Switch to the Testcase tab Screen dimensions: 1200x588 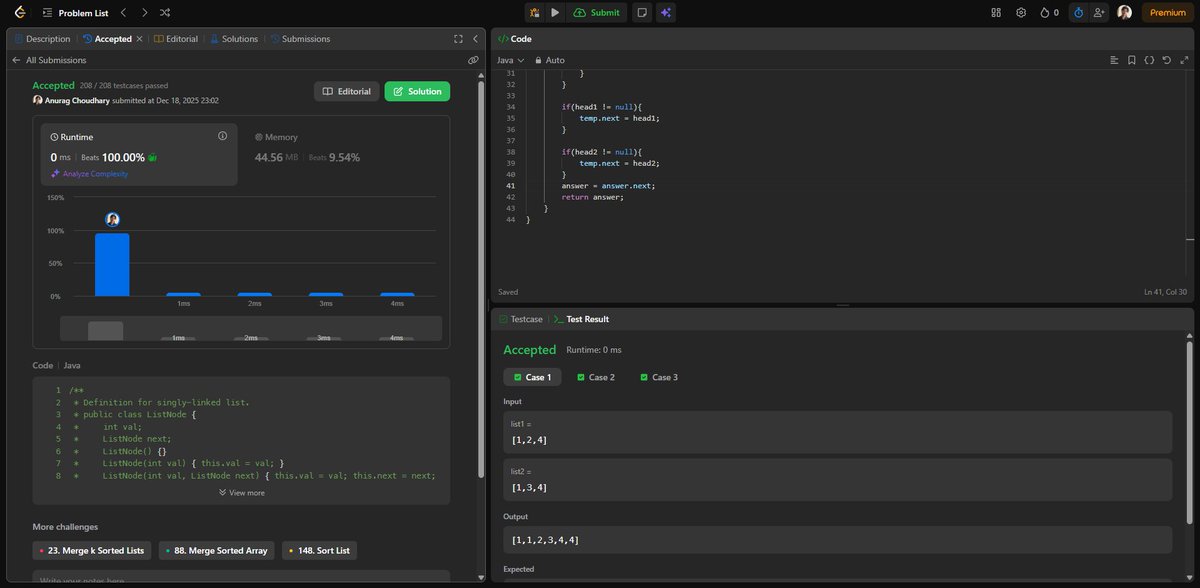coord(520,319)
